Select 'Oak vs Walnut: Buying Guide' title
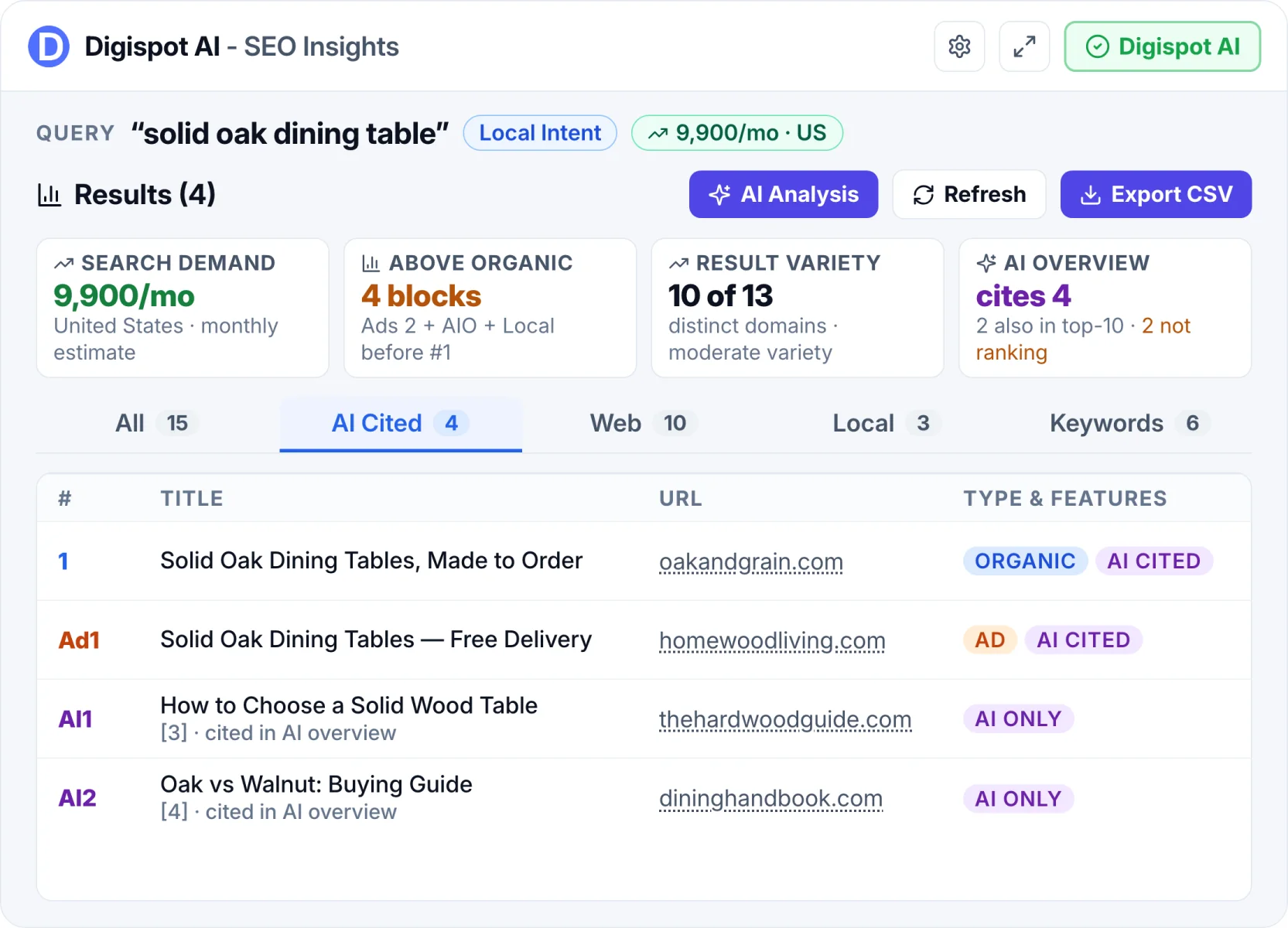 point(316,784)
